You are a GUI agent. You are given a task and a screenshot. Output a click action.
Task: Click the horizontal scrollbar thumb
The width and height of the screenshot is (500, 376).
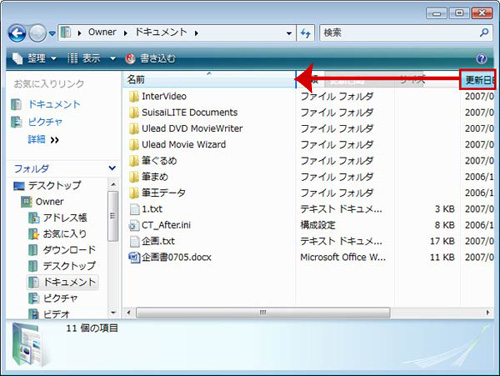[x=263, y=313]
